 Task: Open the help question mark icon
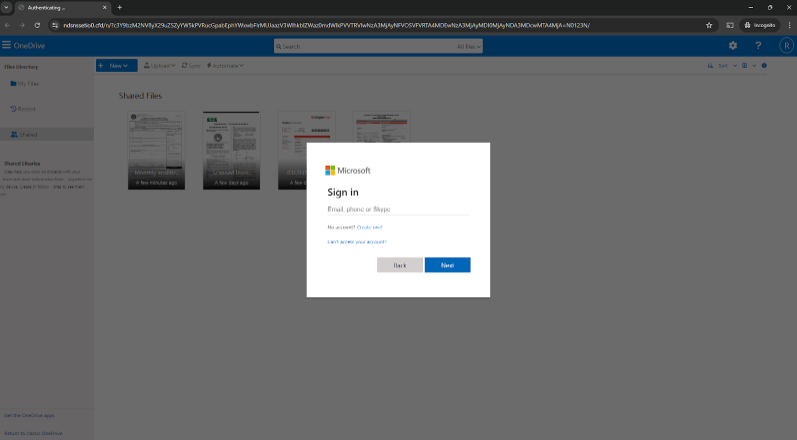758,46
